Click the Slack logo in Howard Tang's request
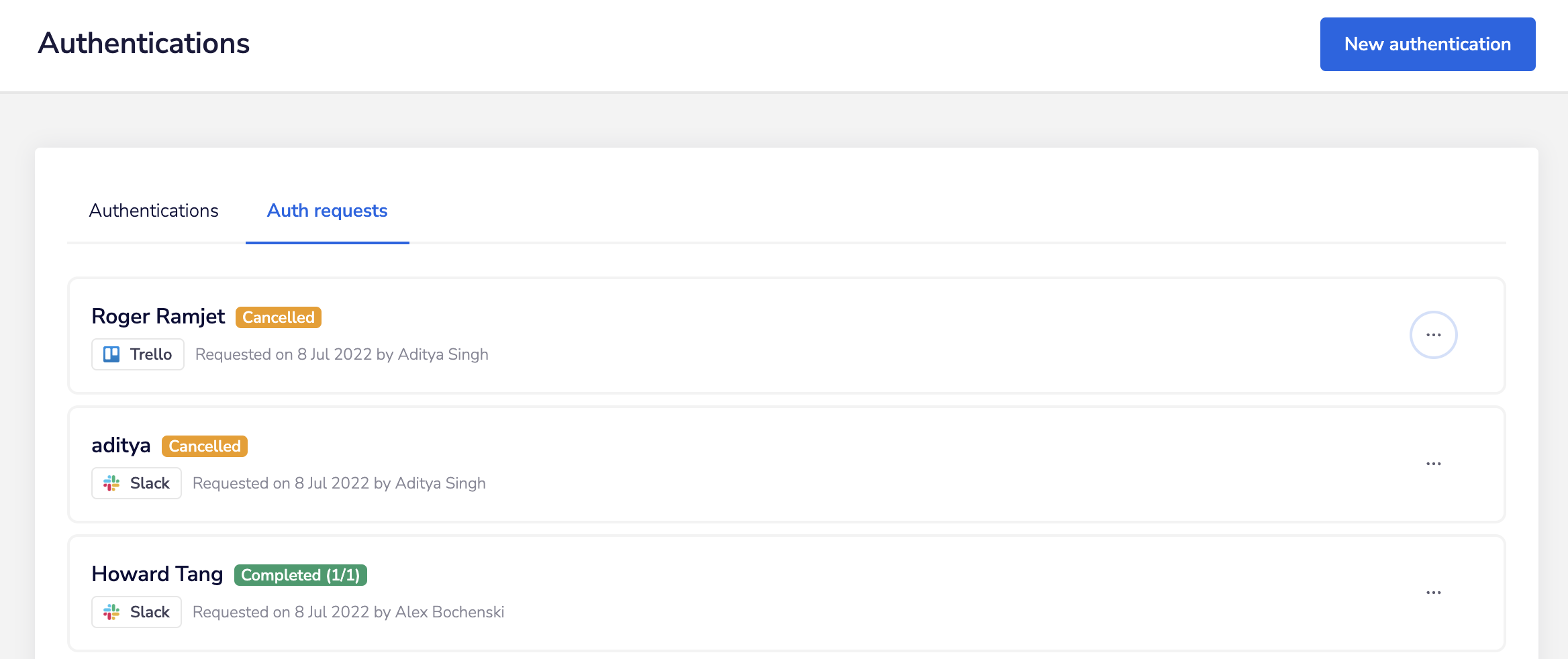 [111, 612]
